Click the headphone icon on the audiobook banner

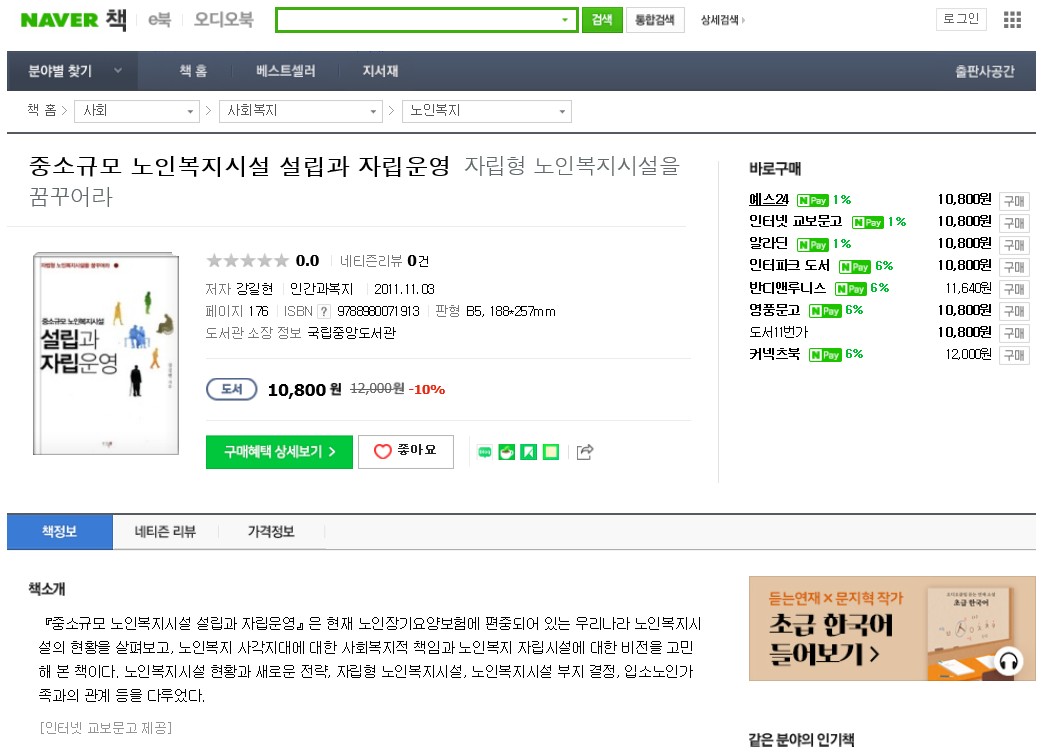[x=1008, y=661]
